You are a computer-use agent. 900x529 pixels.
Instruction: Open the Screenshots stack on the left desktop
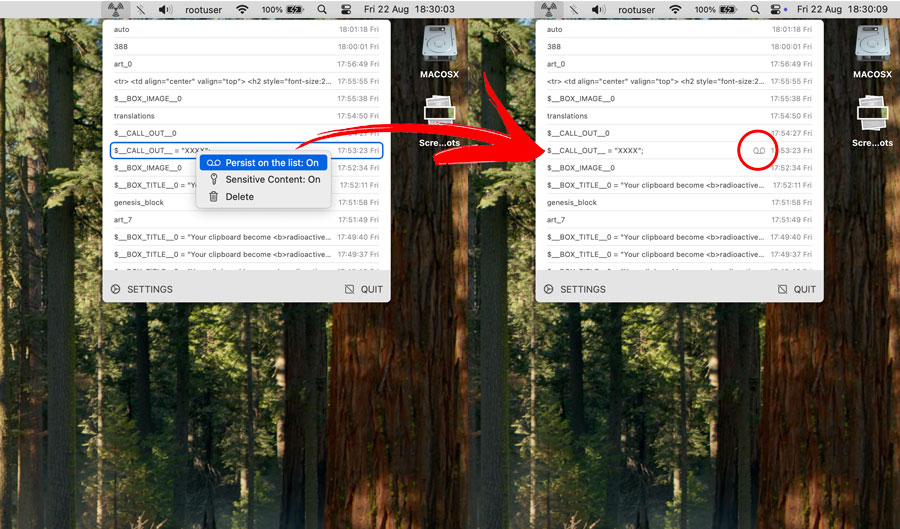(439, 122)
